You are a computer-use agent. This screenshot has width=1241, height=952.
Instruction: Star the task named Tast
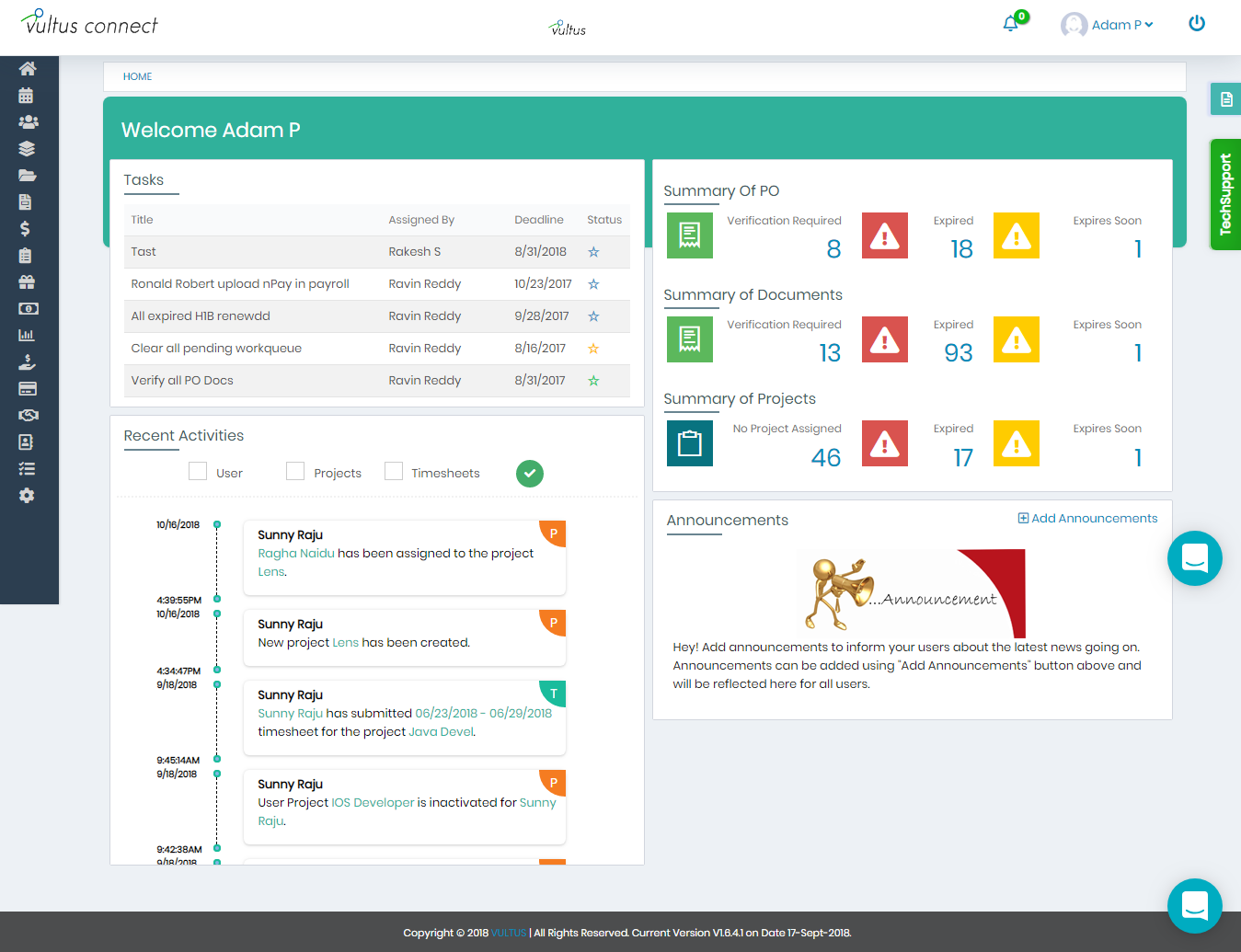593,251
